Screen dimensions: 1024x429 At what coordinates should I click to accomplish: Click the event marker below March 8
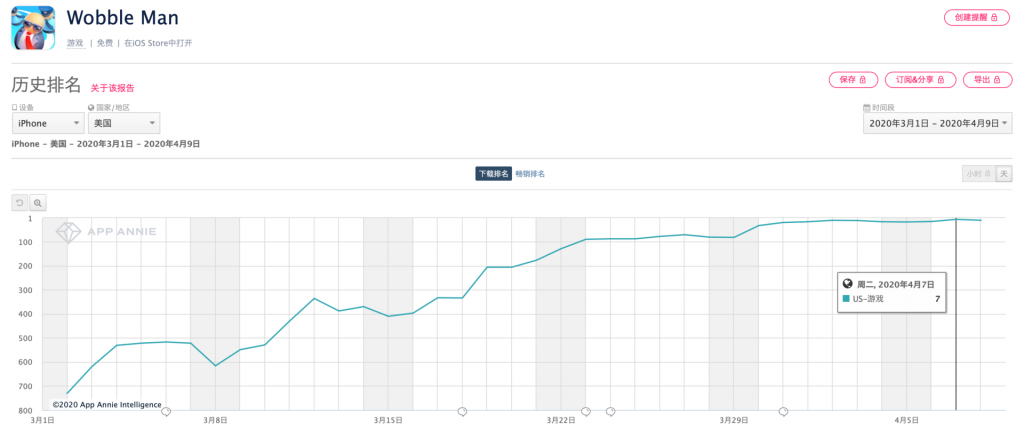click(166, 411)
